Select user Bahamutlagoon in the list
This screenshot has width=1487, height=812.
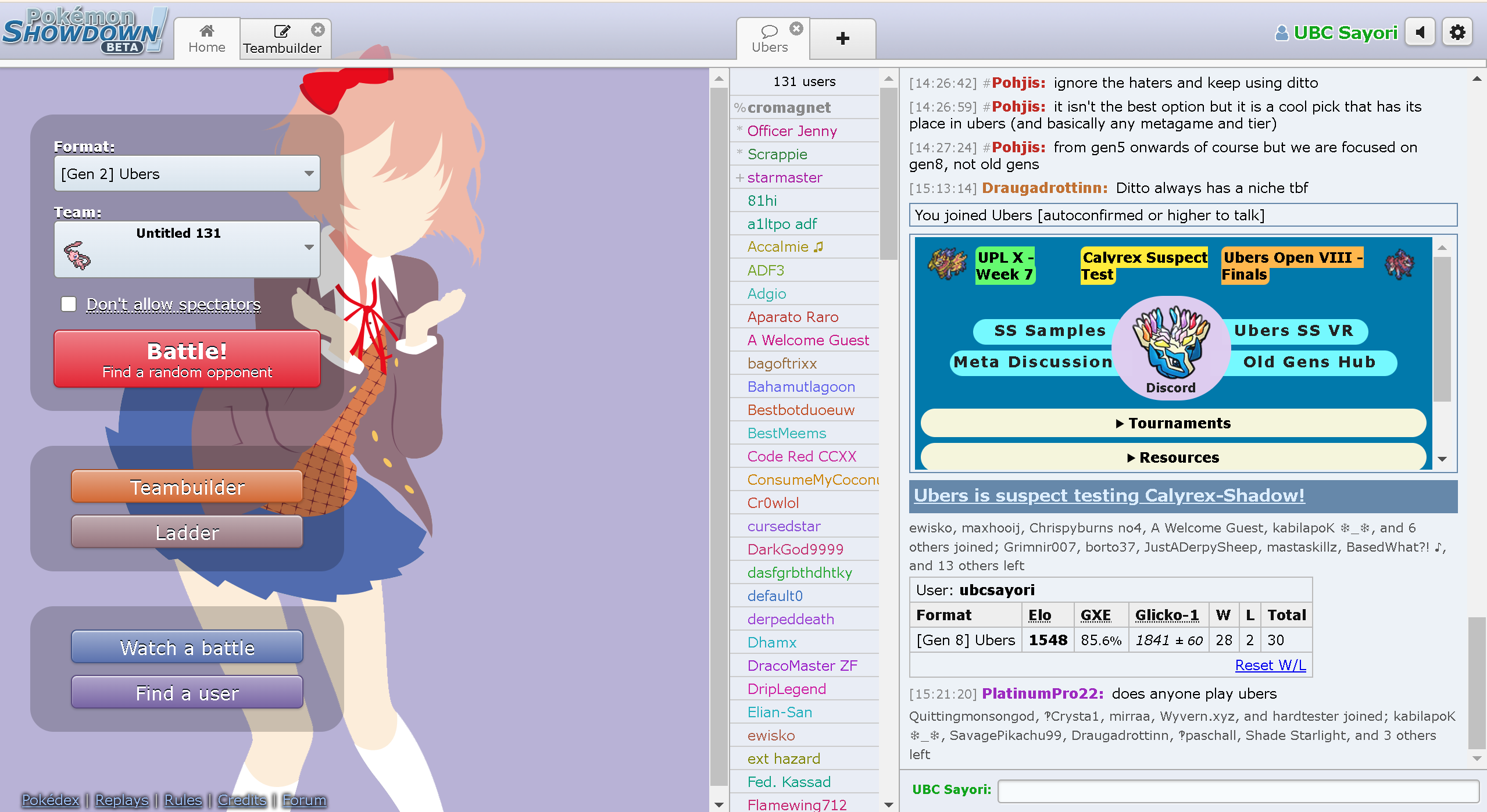point(805,387)
